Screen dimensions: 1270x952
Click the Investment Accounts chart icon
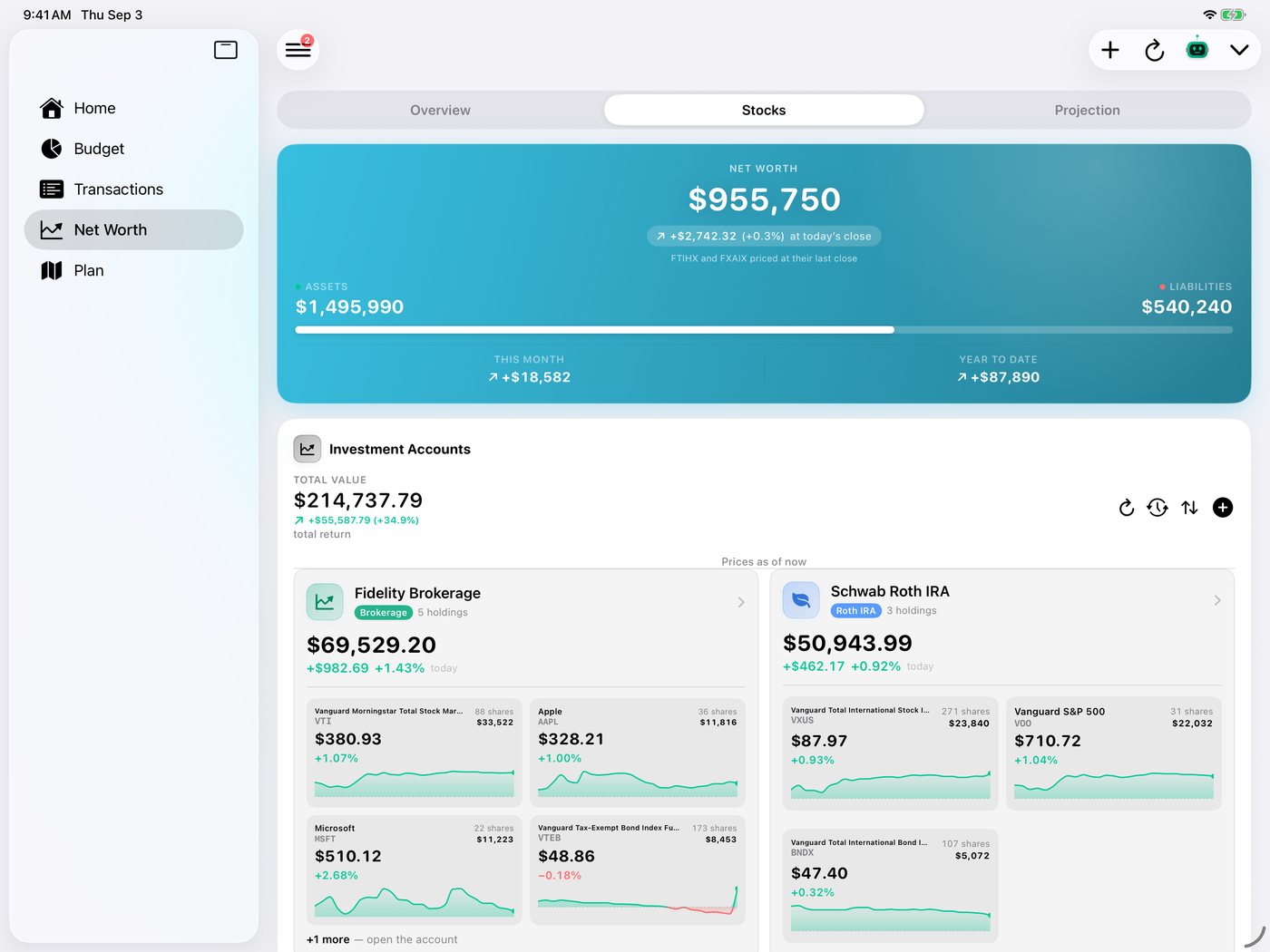[308, 449]
